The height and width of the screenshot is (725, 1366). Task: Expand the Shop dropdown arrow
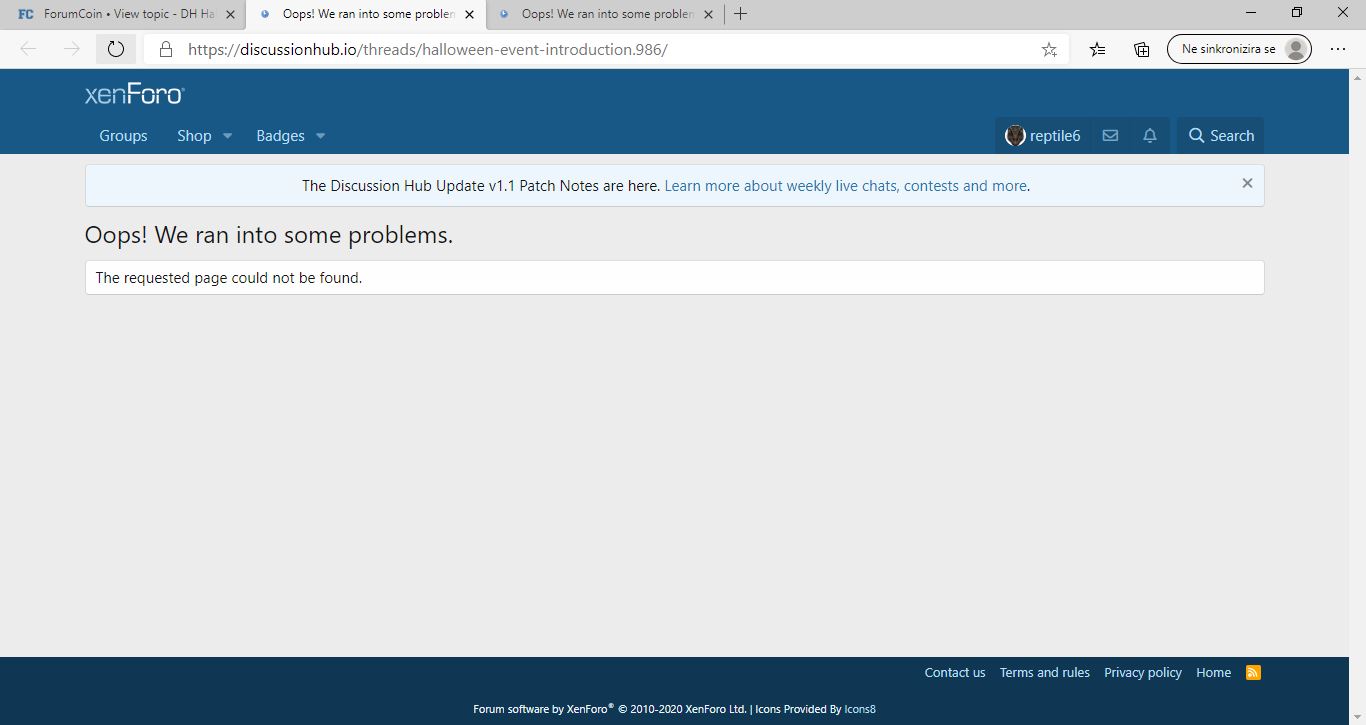tap(227, 136)
